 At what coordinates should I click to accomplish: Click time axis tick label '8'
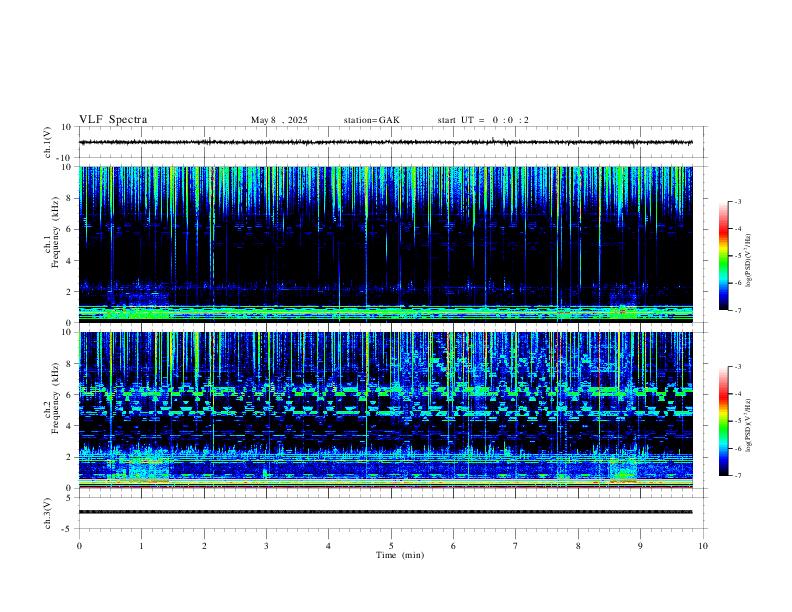(x=578, y=546)
